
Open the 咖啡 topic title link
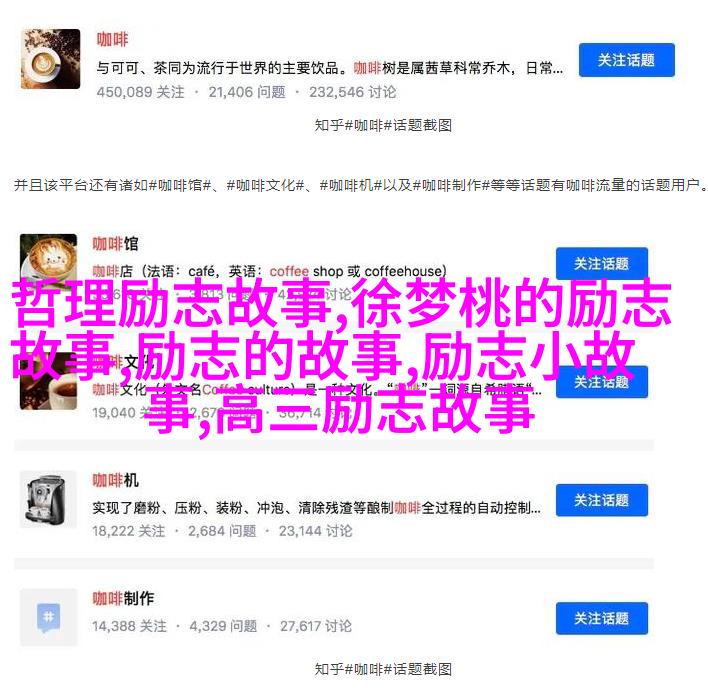click(112, 40)
